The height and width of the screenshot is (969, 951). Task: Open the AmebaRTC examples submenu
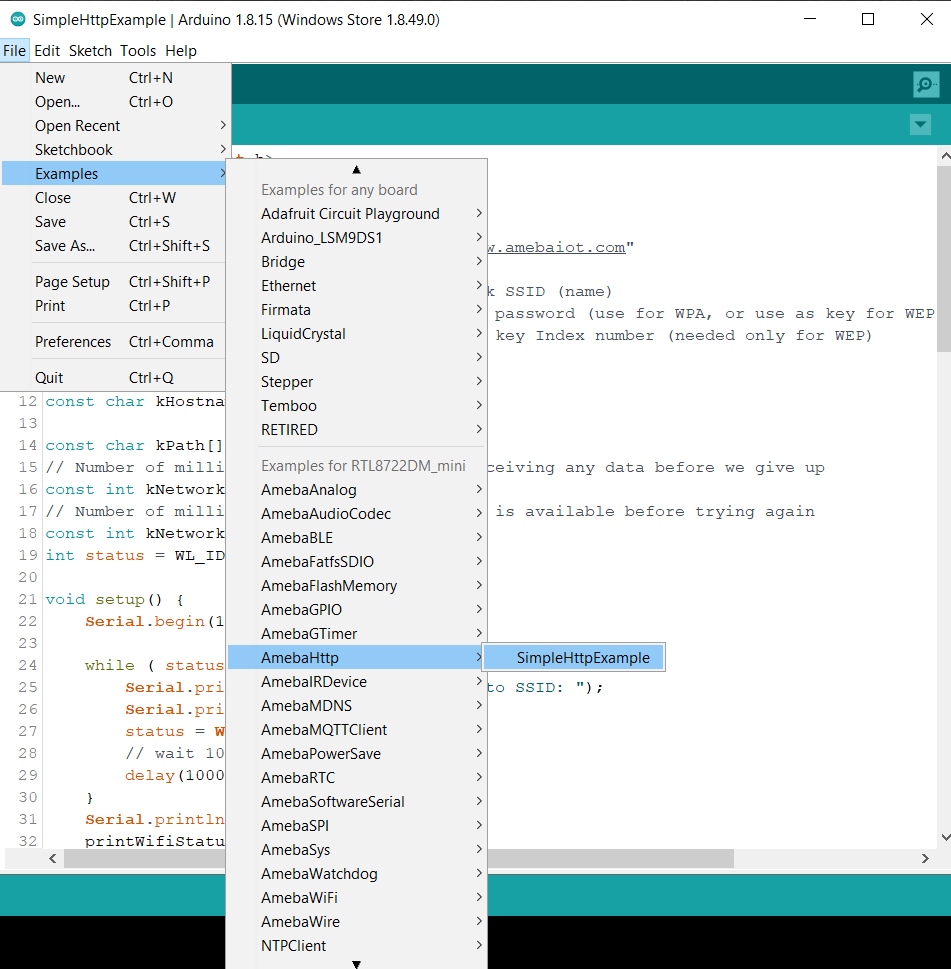[357, 778]
